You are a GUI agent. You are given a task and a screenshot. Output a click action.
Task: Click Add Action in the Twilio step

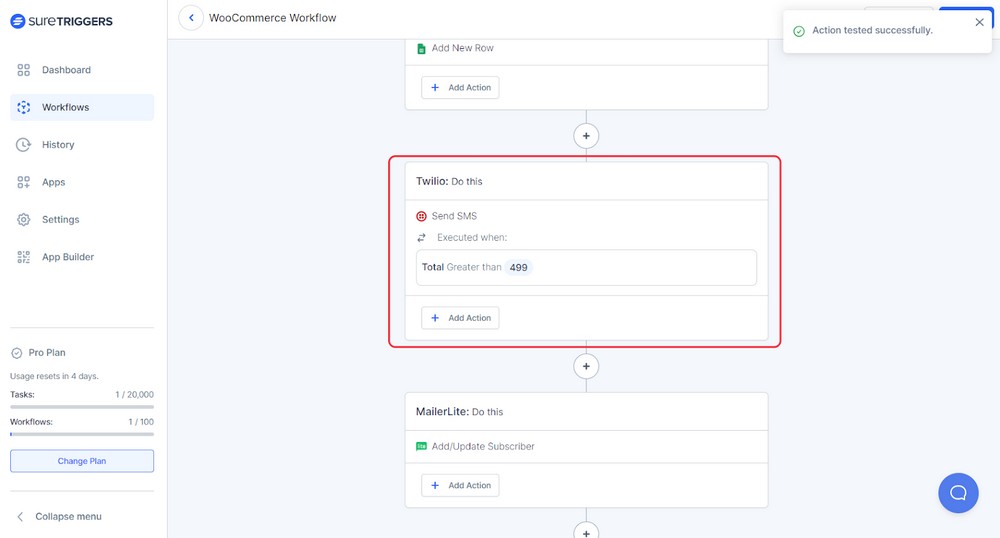pos(460,317)
